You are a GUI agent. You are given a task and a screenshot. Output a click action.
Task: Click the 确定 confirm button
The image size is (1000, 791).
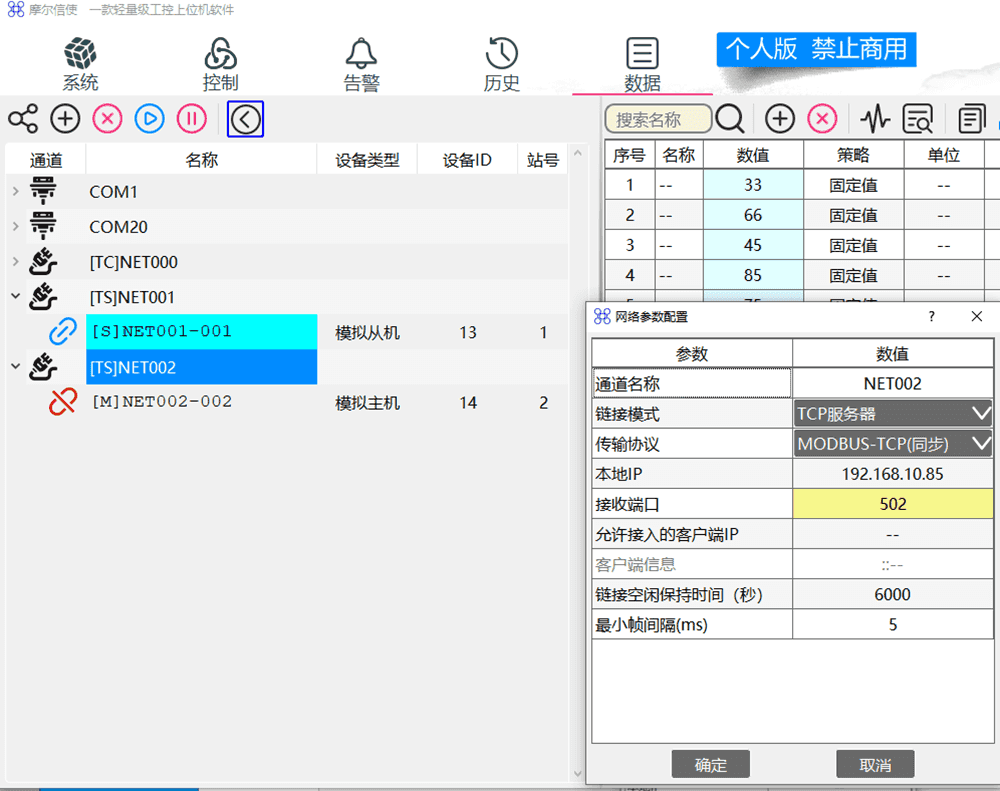pyautogui.click(x=710, y=765)
